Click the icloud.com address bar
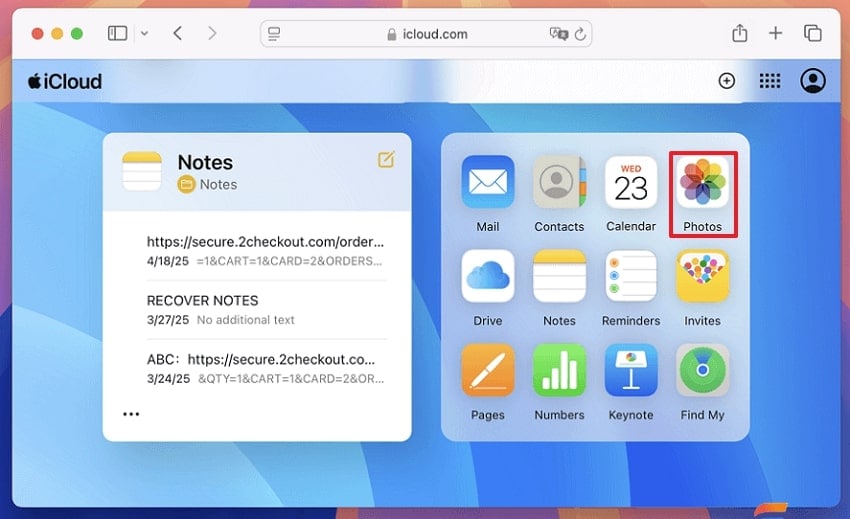The height and width of the screenshot is (519, 850). pyautogui.click(x=426, y=34)
